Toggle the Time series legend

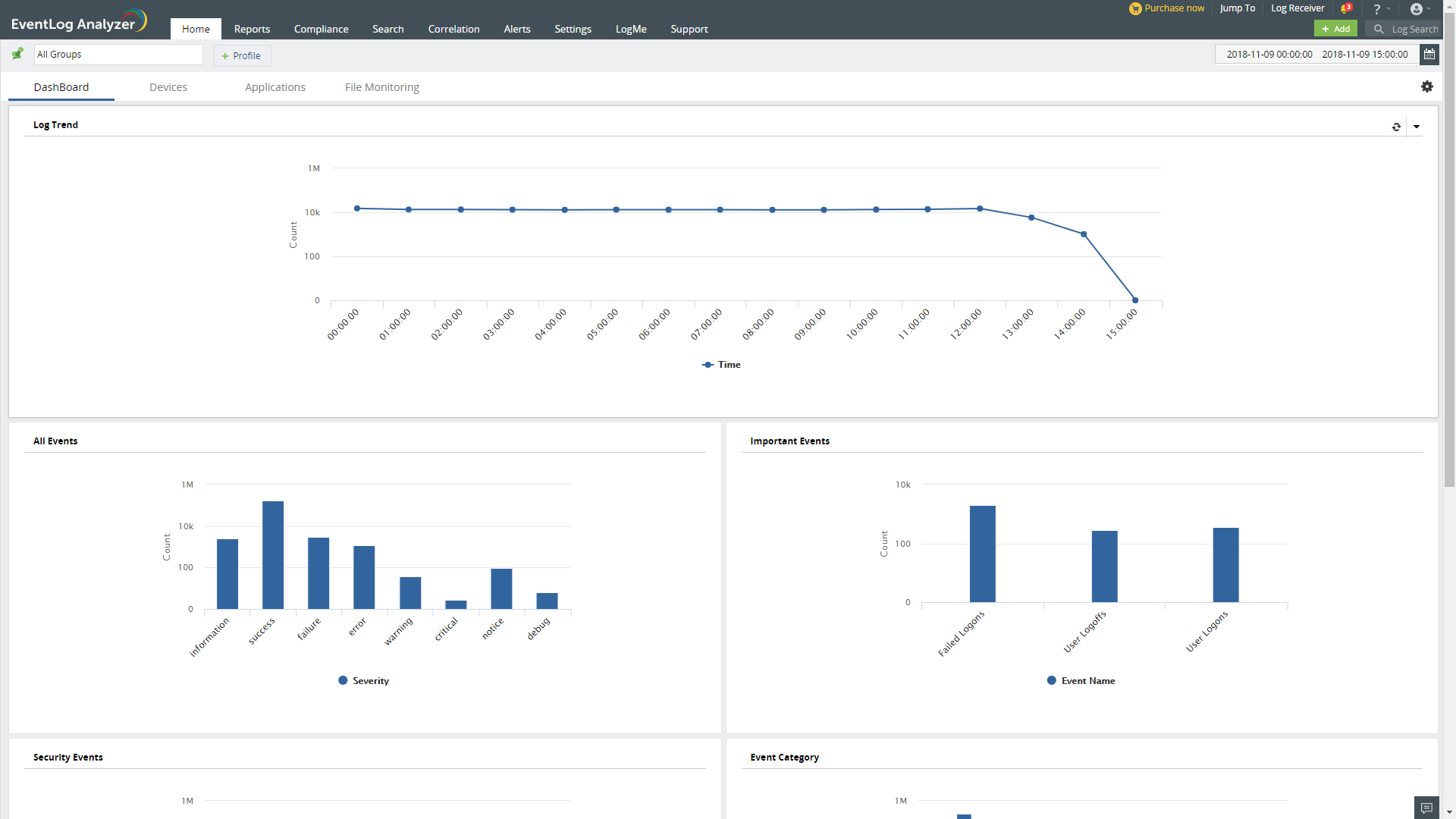[721, 365]
